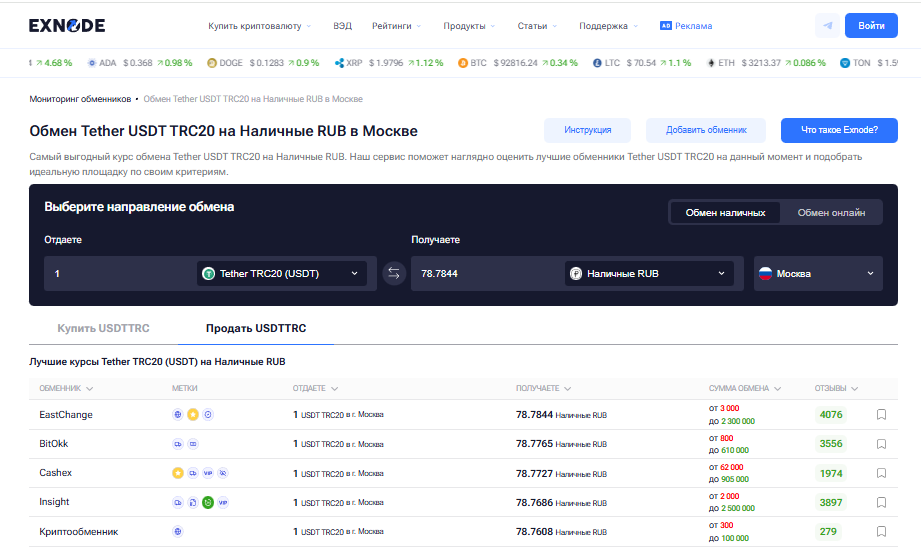Open the Insight exchanger name
This screenshot has height=552, width=921.
coord(54,502)
